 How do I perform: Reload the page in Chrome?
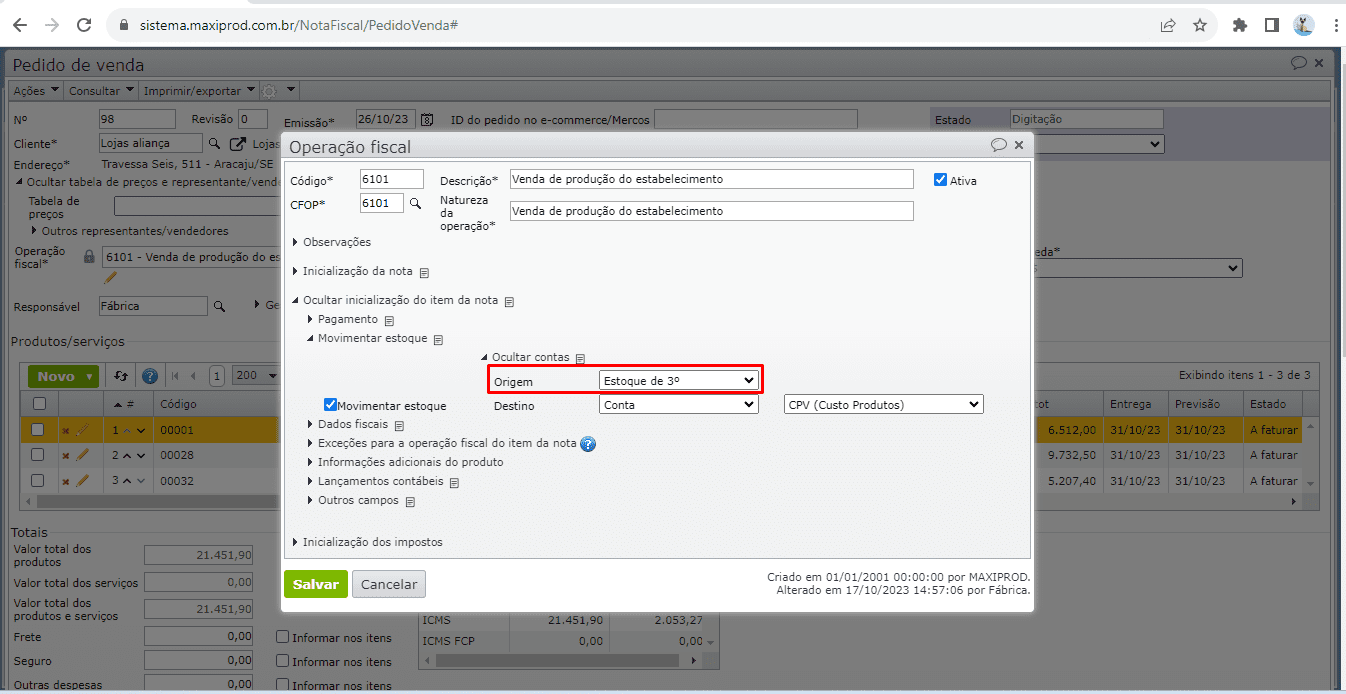coord(85,25)
